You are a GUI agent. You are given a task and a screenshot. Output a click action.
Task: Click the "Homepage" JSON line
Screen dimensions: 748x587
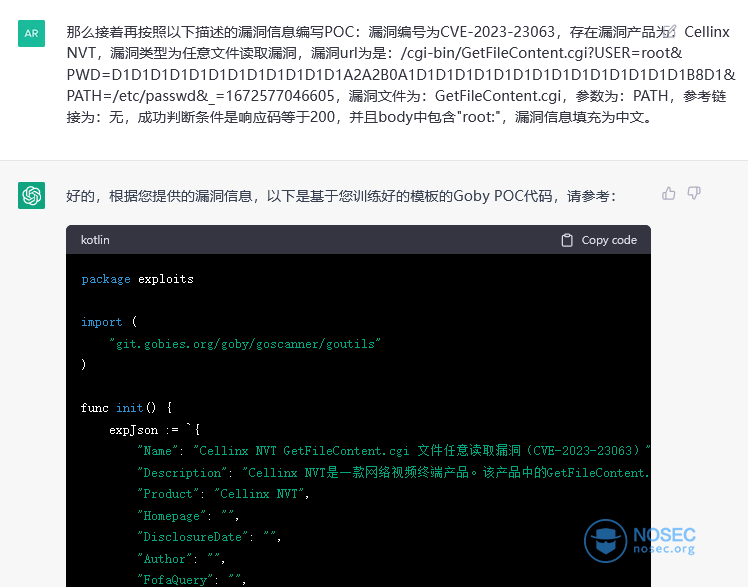188,515
